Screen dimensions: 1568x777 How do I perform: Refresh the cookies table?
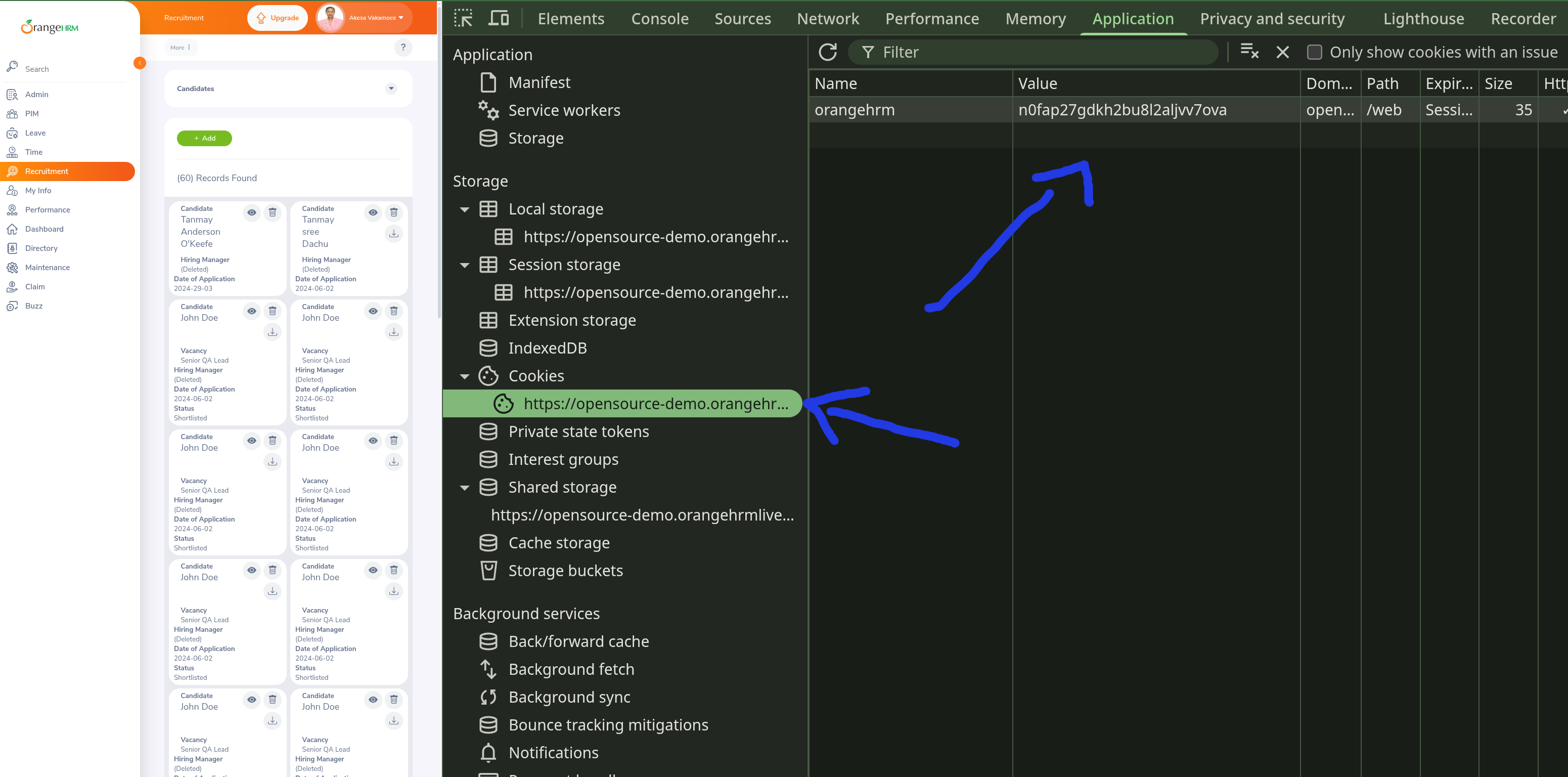click(x=828, y=53)
